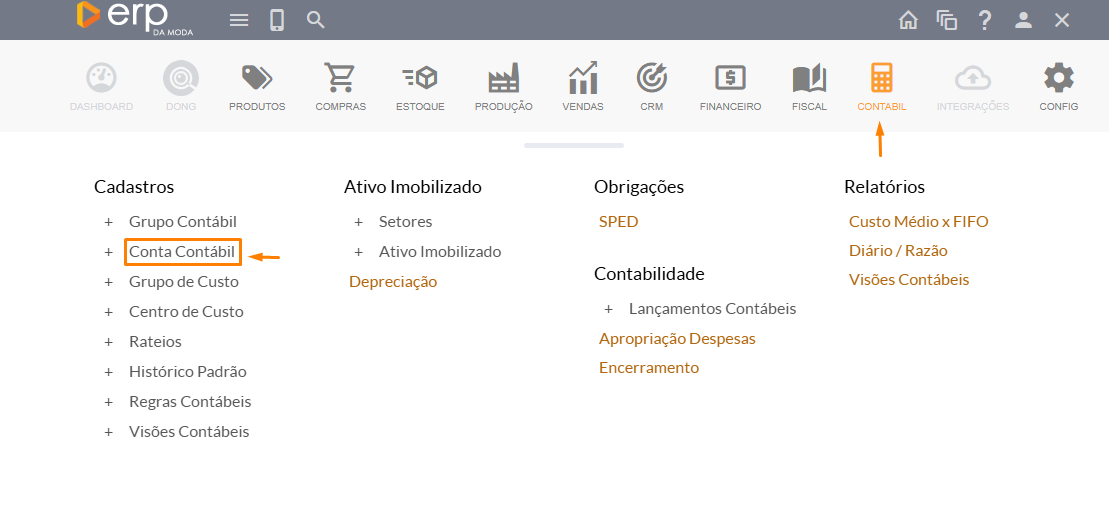Image resolution: width=1109 pixels, height=507 pixels.
Task: Open the Produtos module icon
Action: 257,86
